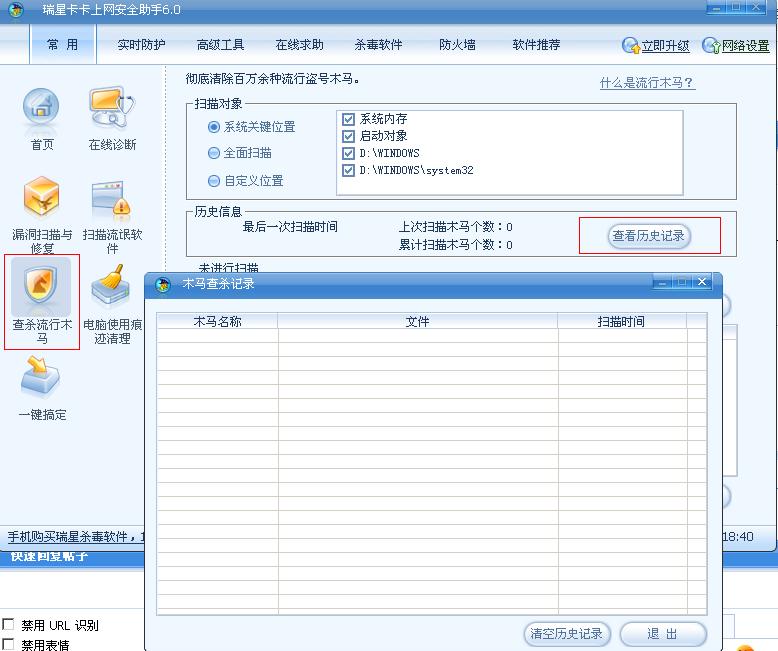Click the 立即升级 upgrade globe icon

(x=631, y=46)
